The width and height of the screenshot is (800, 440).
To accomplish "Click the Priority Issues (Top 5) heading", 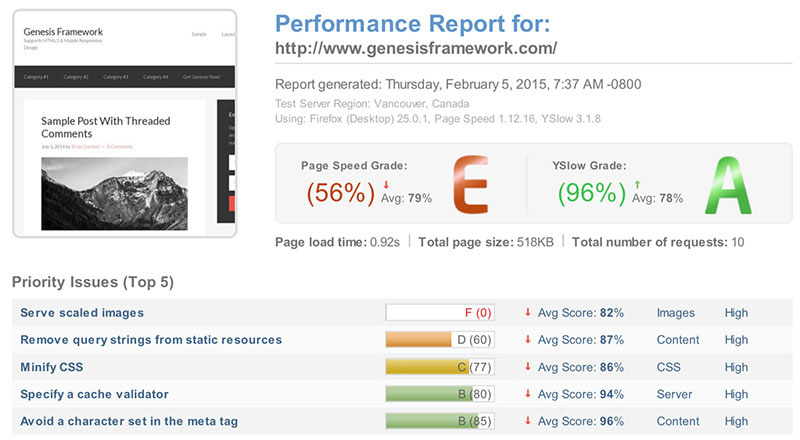I will (x=93, y=282).
